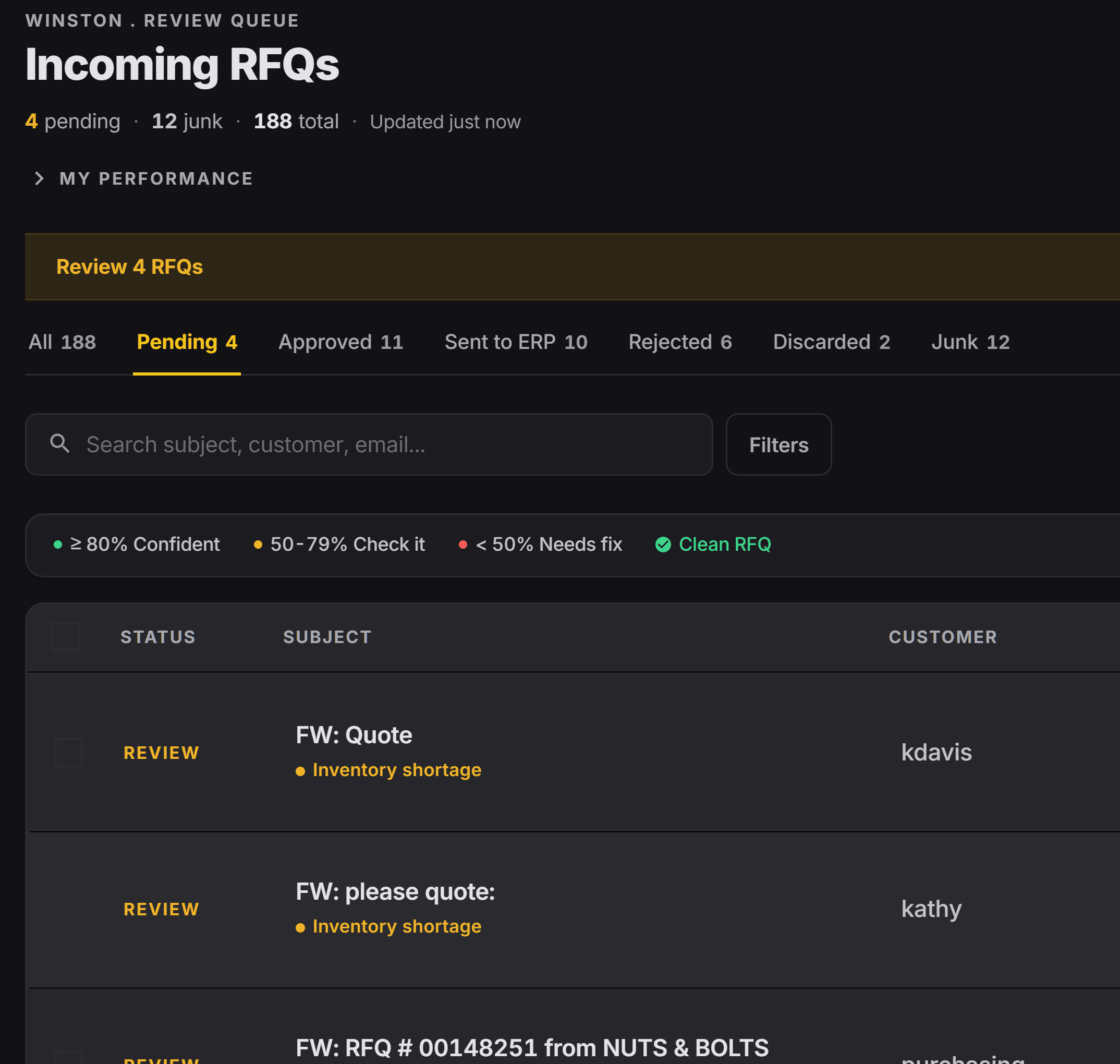Open the Junk 12 tab
The width and height of the screenshot is (1120, 1064).
click(970, 342)
